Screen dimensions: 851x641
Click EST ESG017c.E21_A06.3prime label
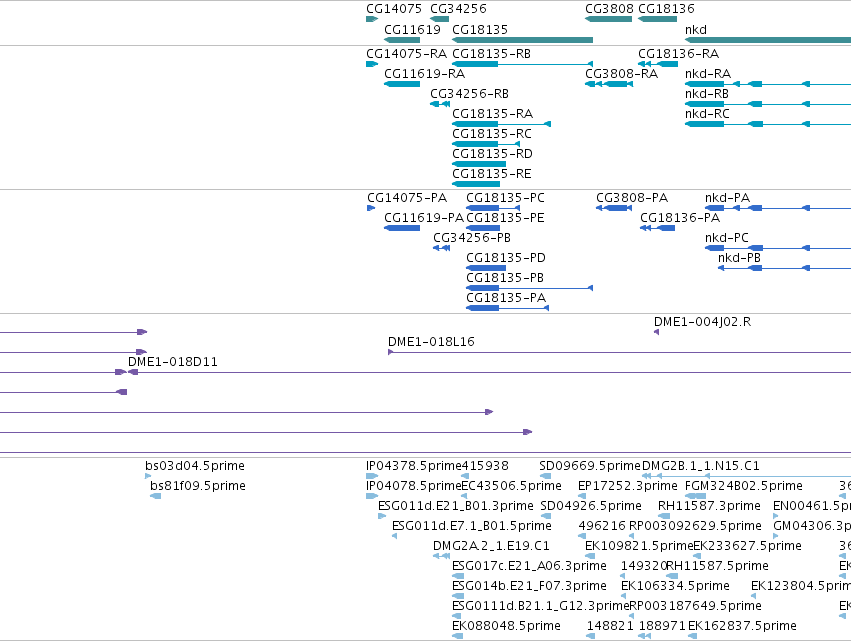pos(529,566)
